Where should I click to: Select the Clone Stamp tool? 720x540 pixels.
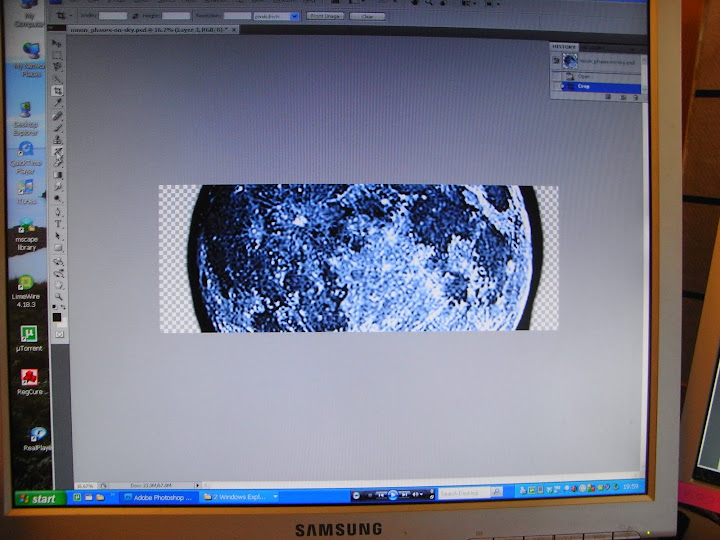[x=57, y=140]
